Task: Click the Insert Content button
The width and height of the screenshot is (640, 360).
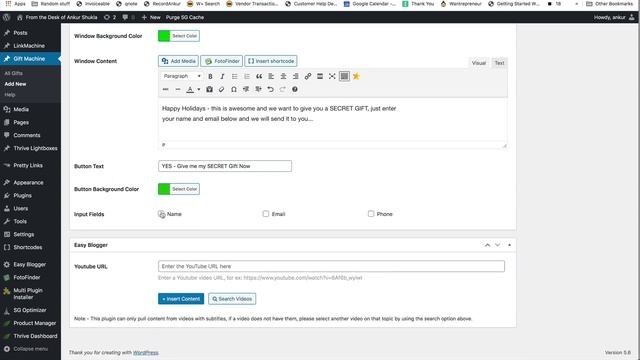Action: (181, 299)
